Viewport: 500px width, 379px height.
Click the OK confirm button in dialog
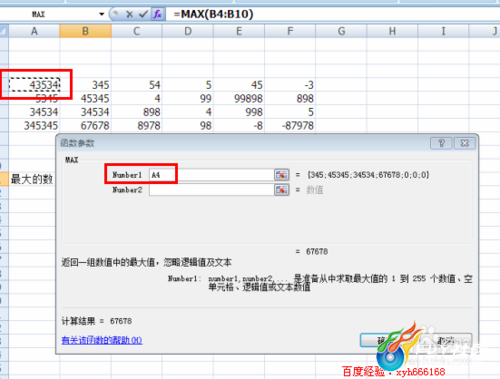(380, 340)
